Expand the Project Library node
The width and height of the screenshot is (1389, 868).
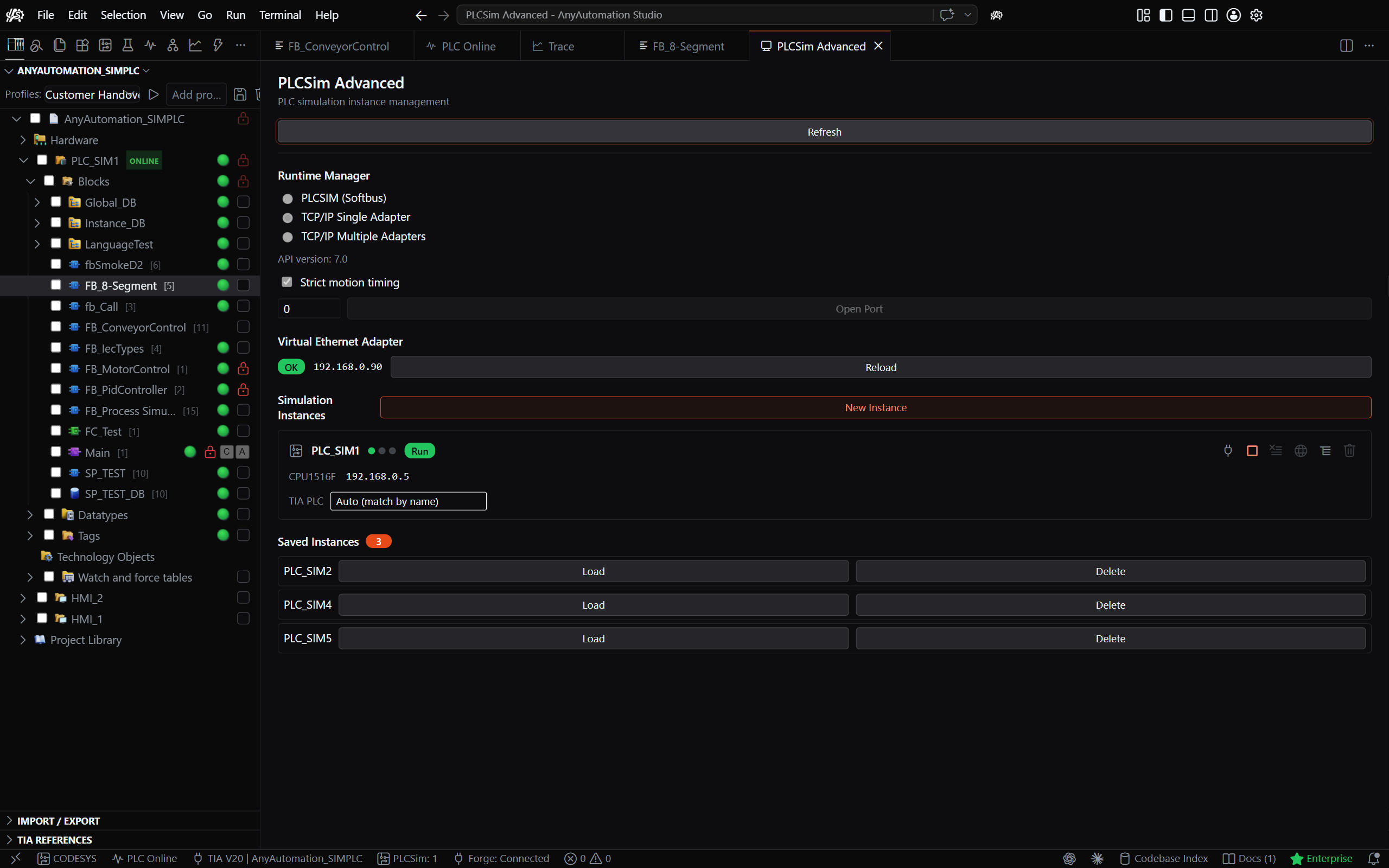(x=23, y=640)
